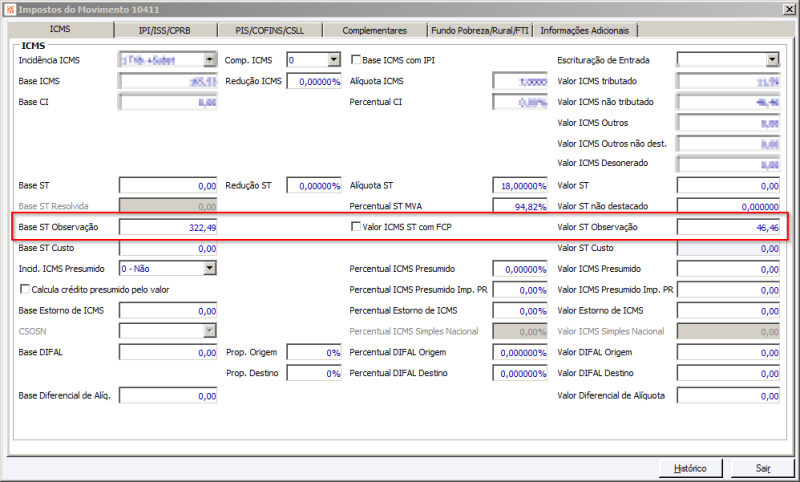Click the greyed Base ST Resolvida field

[x=168, y=206]
